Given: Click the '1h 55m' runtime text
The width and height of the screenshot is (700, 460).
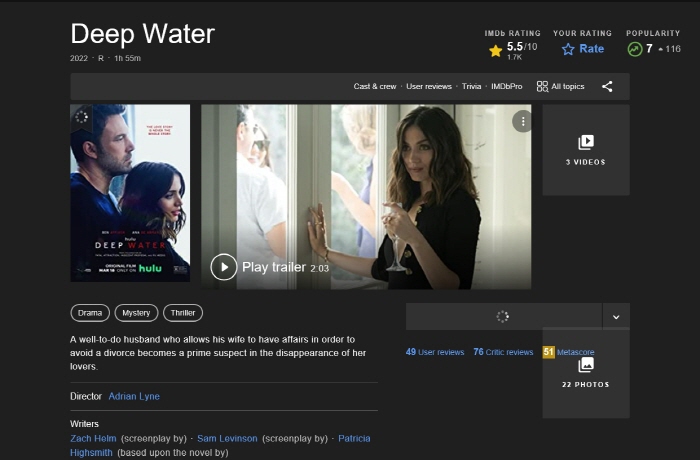Looking at the screenshot, I should coord(127,58).
